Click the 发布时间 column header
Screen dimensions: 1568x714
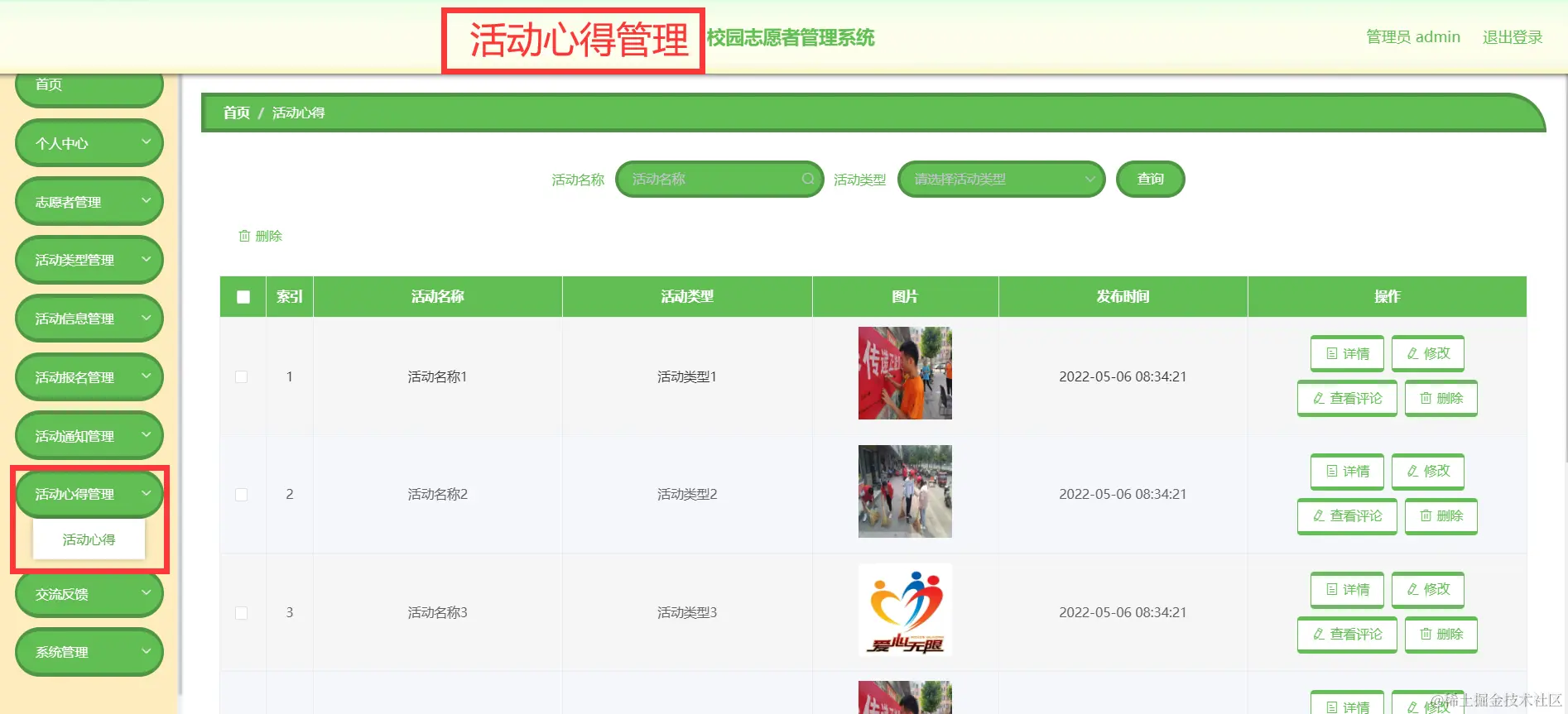[x=1123, y=296]
